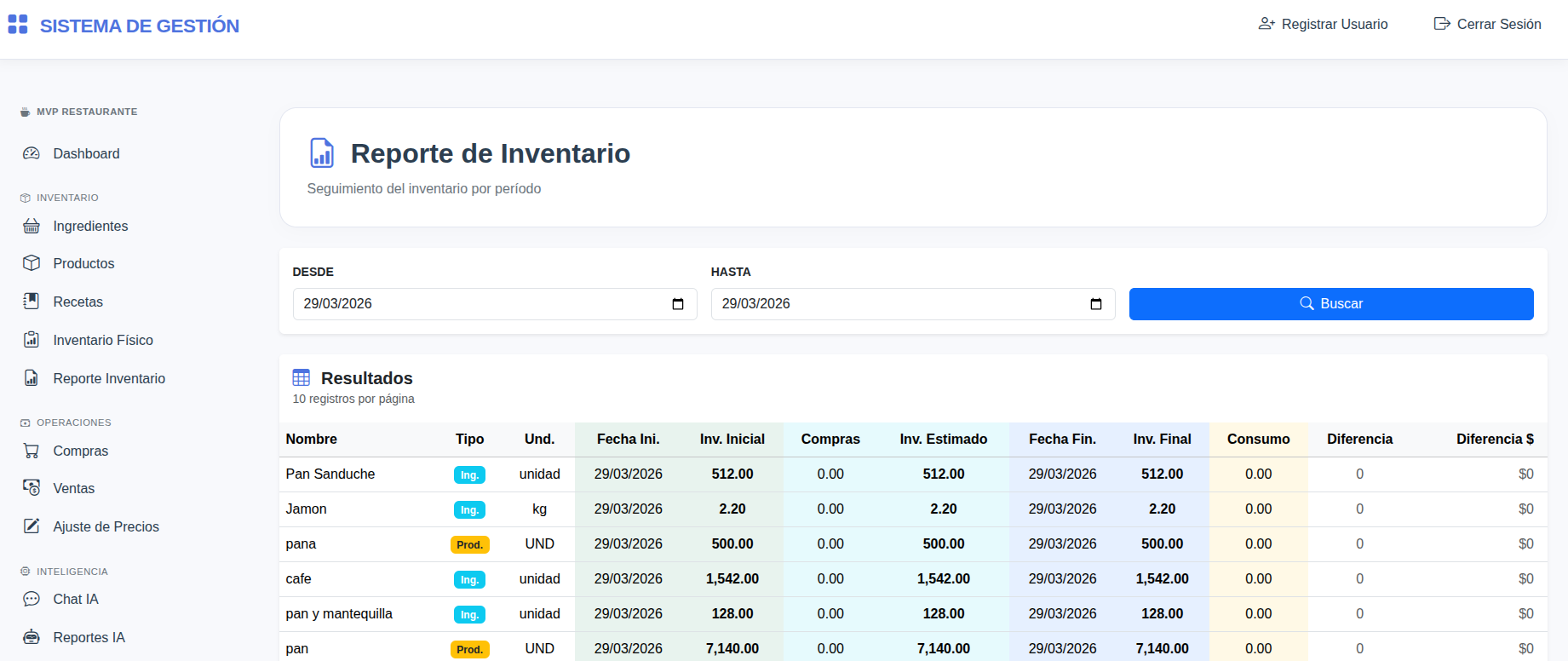Open Ajuste de Precios menu item

pos(106,526)
